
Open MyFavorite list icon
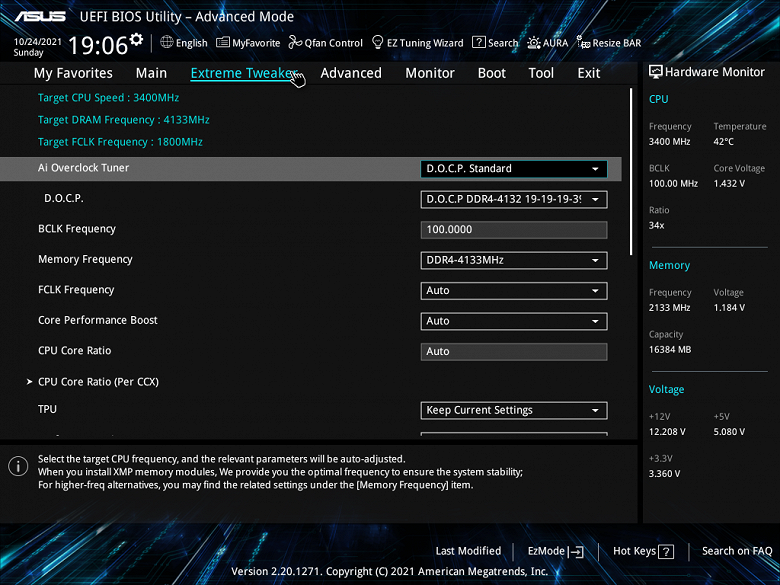(x=222, y=43)
